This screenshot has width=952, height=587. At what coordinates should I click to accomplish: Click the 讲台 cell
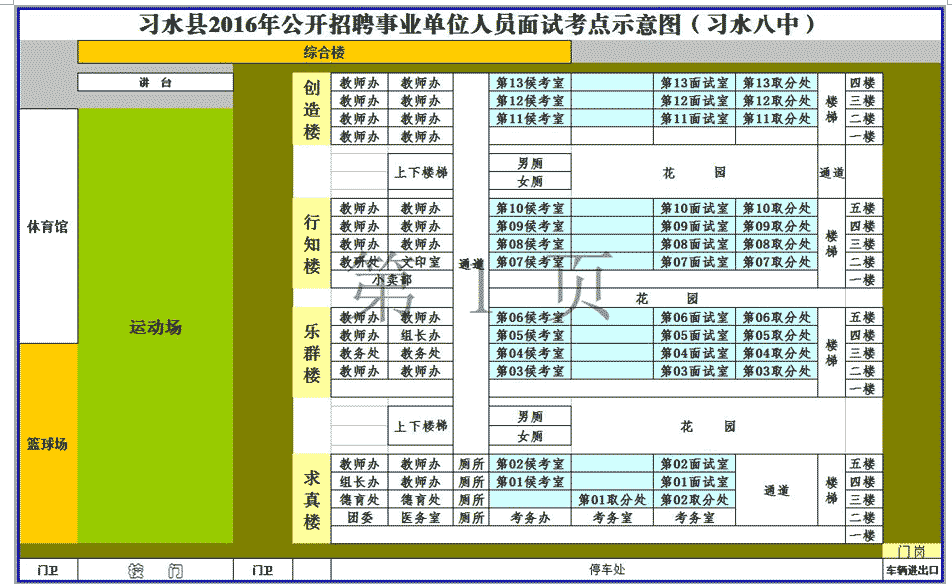pyautogui.click(x=155, y=83)
